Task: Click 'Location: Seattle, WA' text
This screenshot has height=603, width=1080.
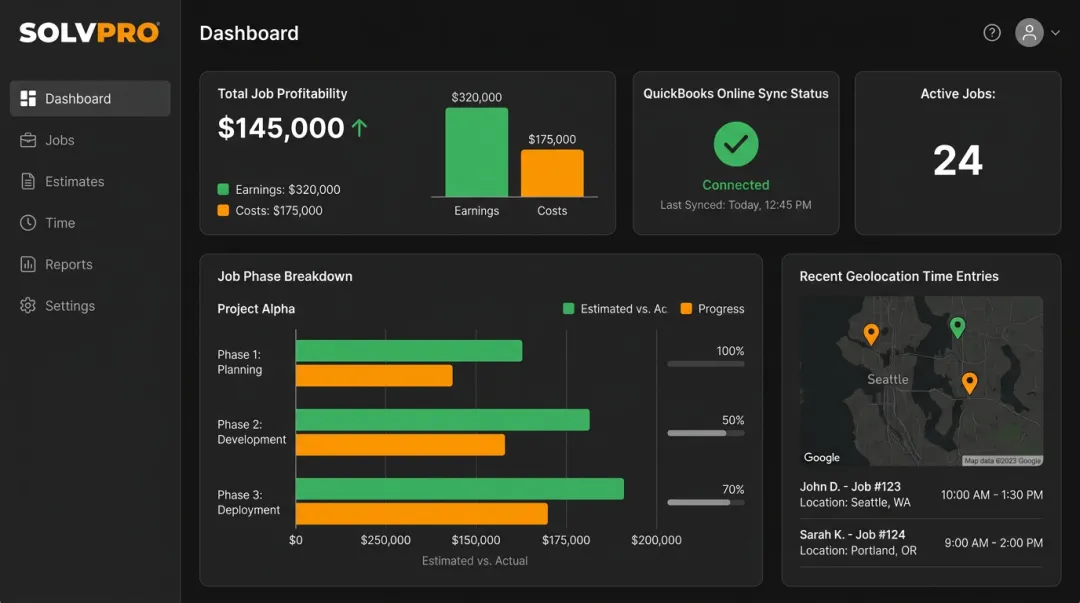Action: click(x=855, y=502)
